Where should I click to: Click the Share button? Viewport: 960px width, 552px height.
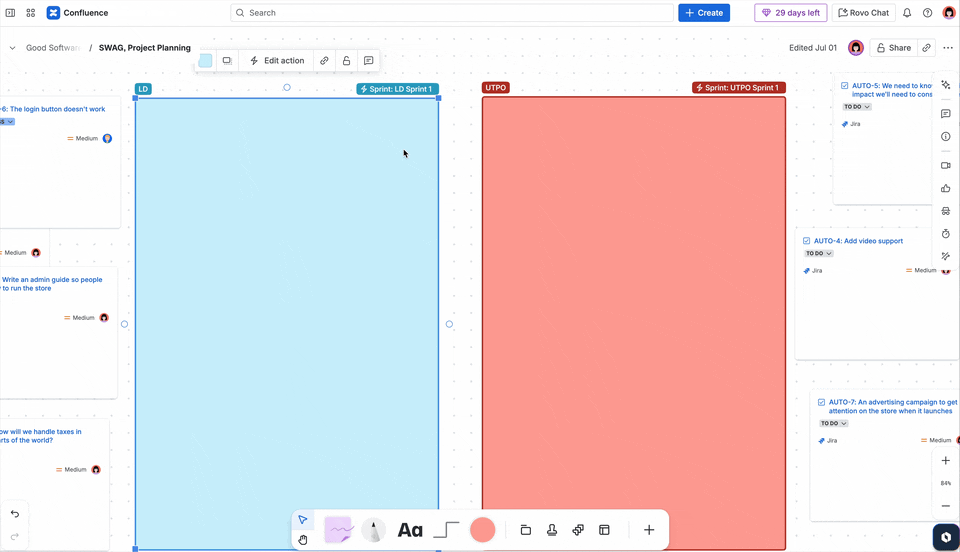tap(893, 48)
